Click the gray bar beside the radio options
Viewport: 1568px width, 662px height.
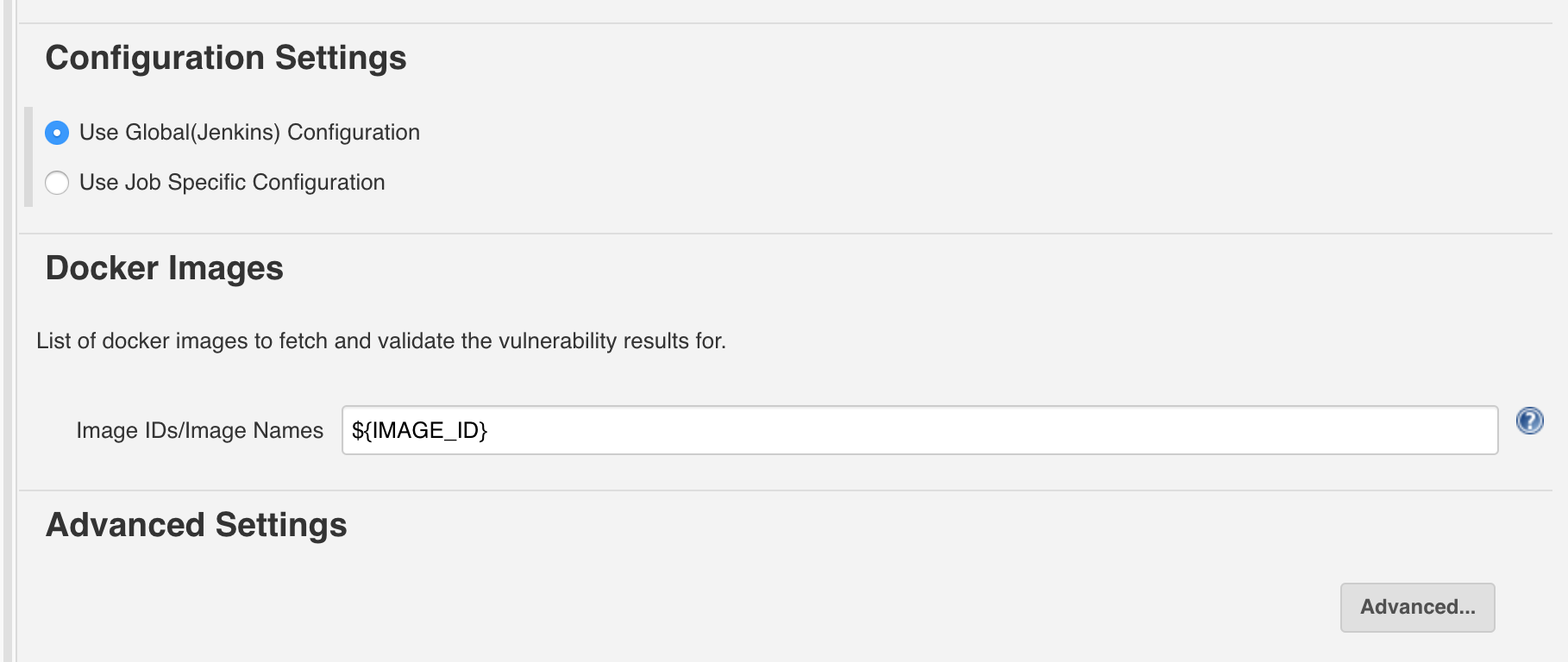[x=28, y=157]
